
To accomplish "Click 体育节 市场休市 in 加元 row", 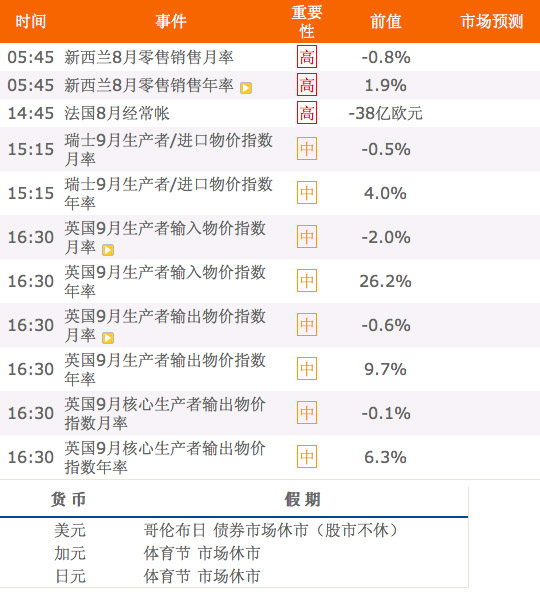I will [x=202, y=553].
